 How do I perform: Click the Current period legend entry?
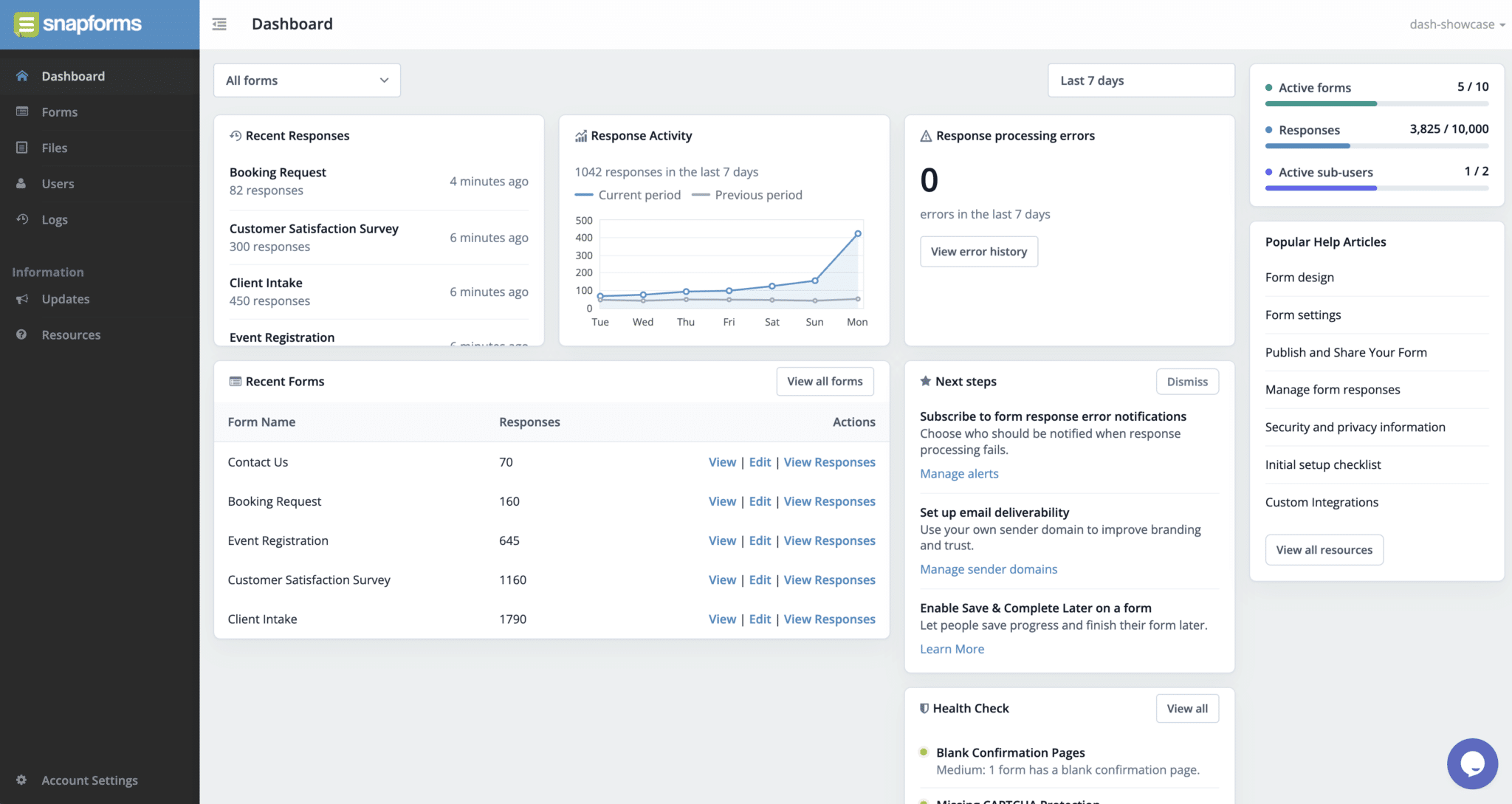coord(628,195)
